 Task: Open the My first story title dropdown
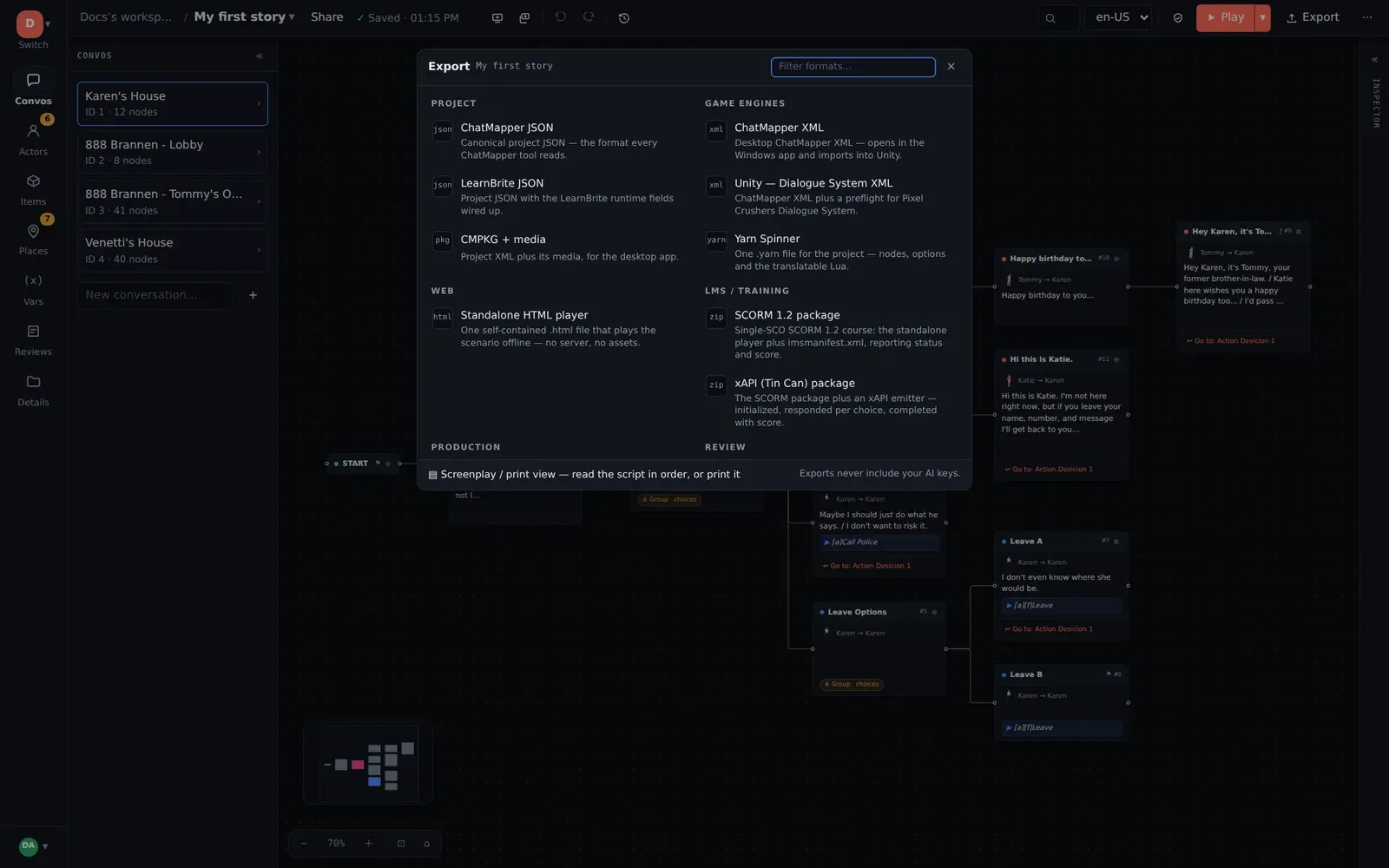[x=244, y=17]
